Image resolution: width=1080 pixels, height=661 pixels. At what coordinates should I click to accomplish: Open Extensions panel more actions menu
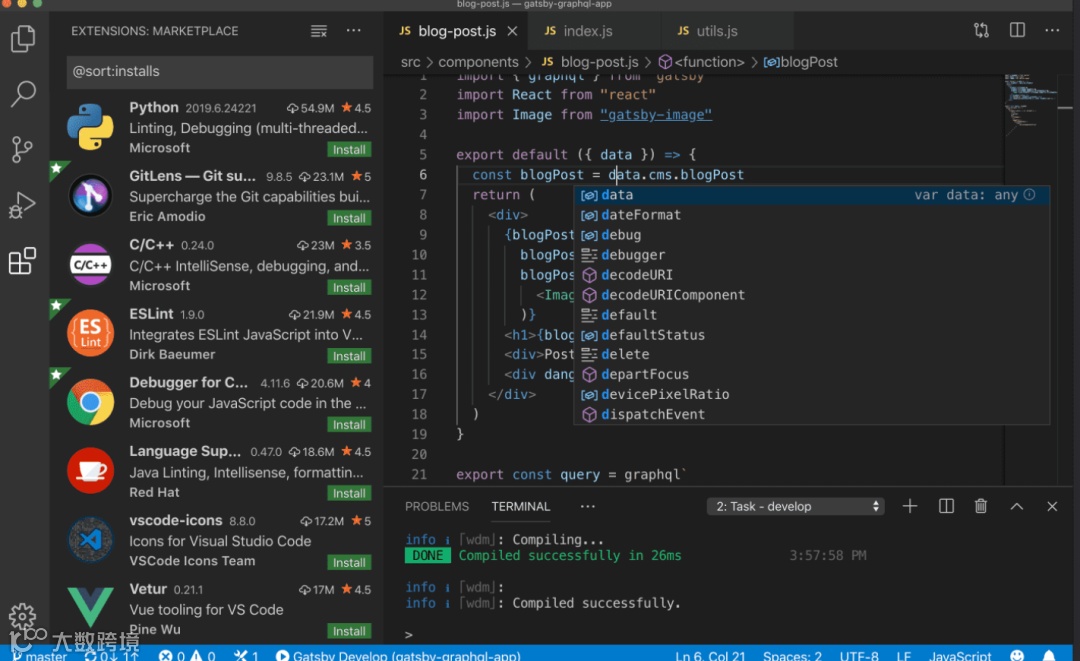(x=353, y=31)
